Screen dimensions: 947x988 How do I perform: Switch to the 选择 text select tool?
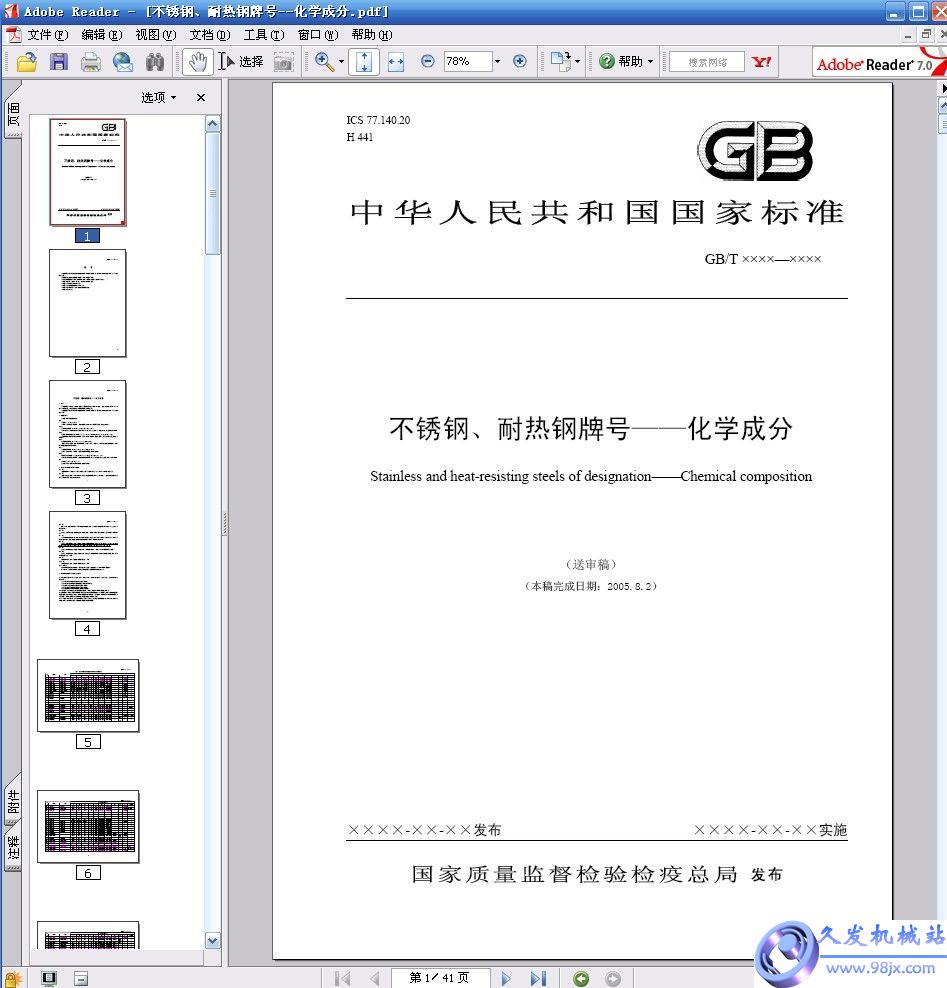point(241,61)
